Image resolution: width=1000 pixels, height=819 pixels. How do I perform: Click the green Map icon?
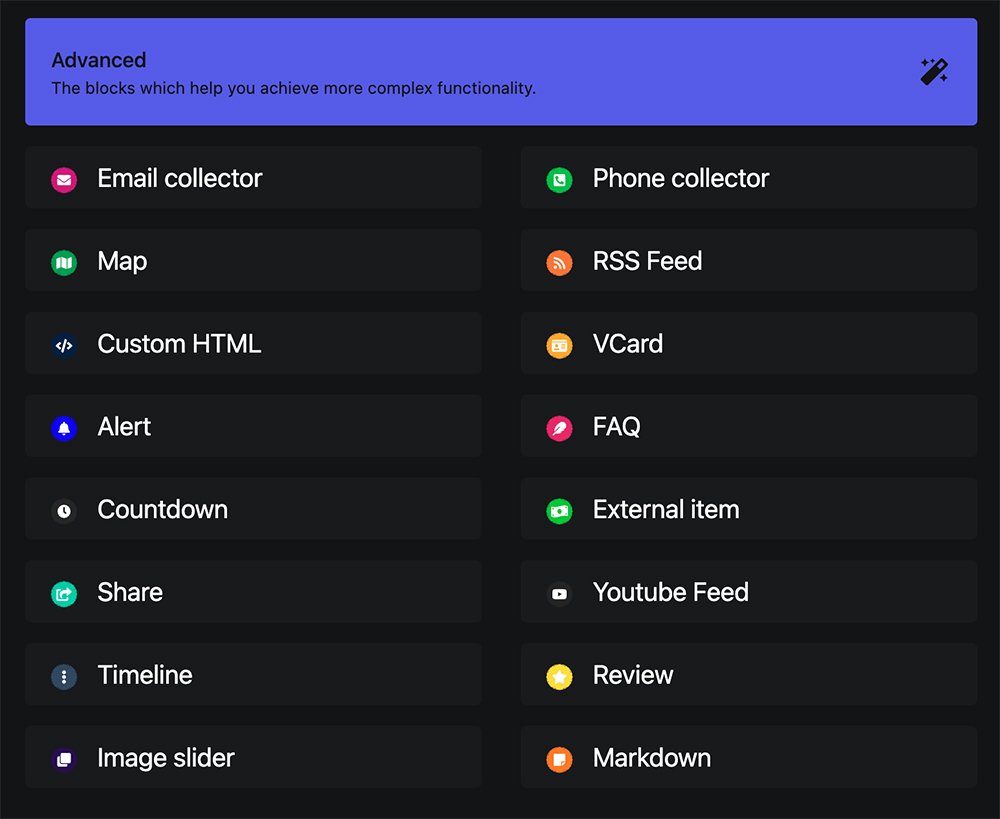pyautogui.click(x=64, y=263)
